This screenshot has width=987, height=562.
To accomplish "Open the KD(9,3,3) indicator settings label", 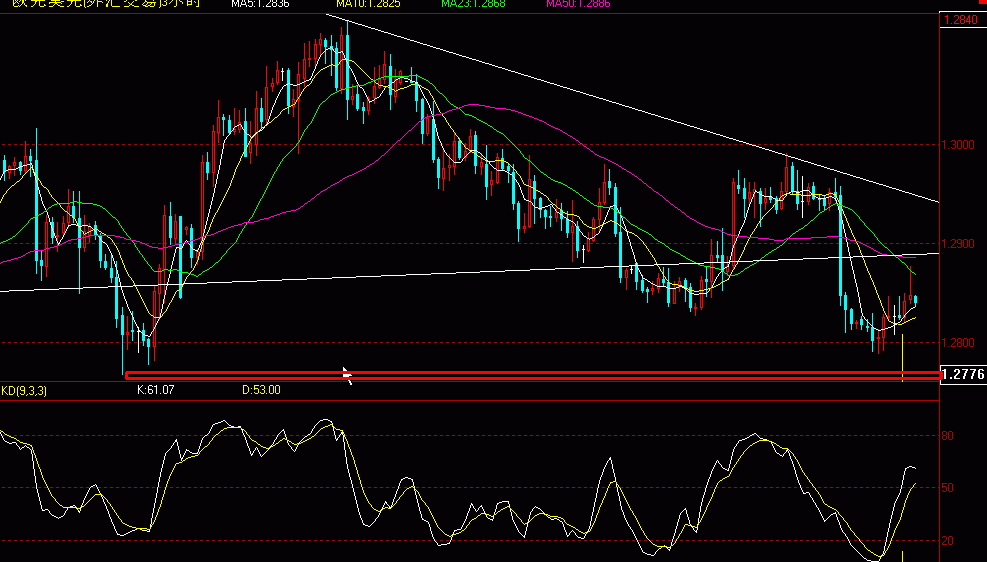I will point(24,391).
